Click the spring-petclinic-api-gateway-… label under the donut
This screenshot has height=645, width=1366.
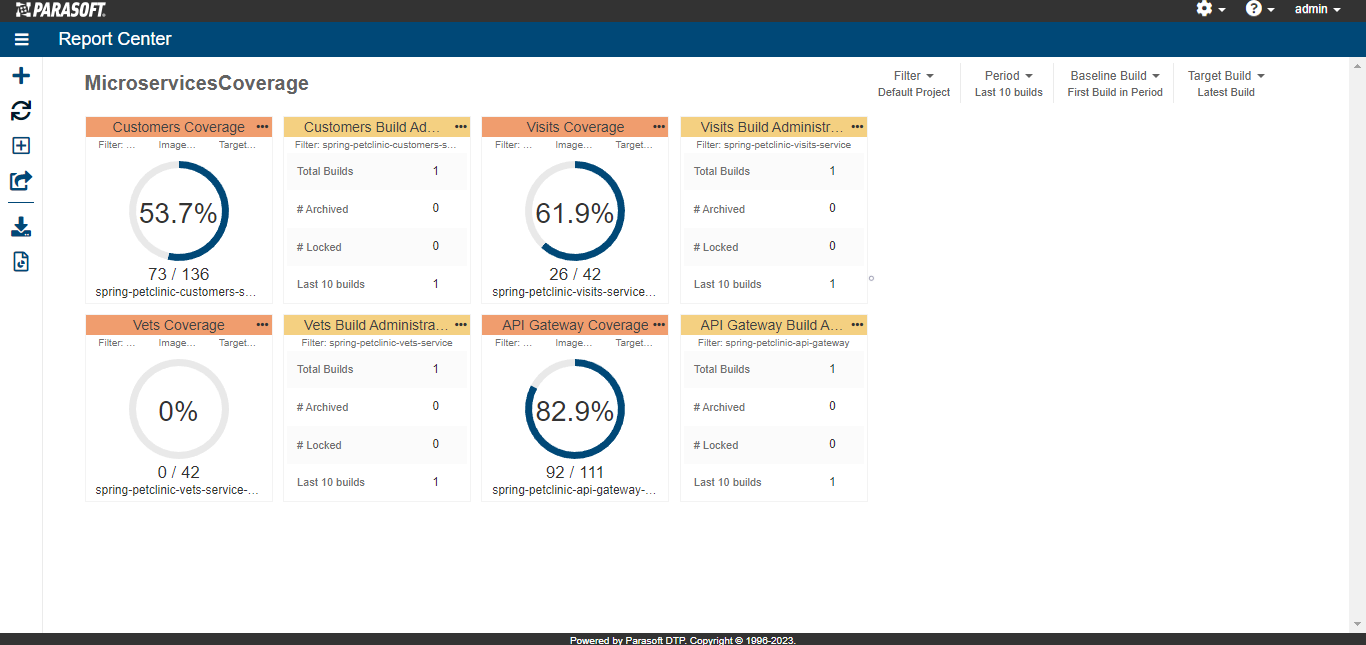point(575,491)
